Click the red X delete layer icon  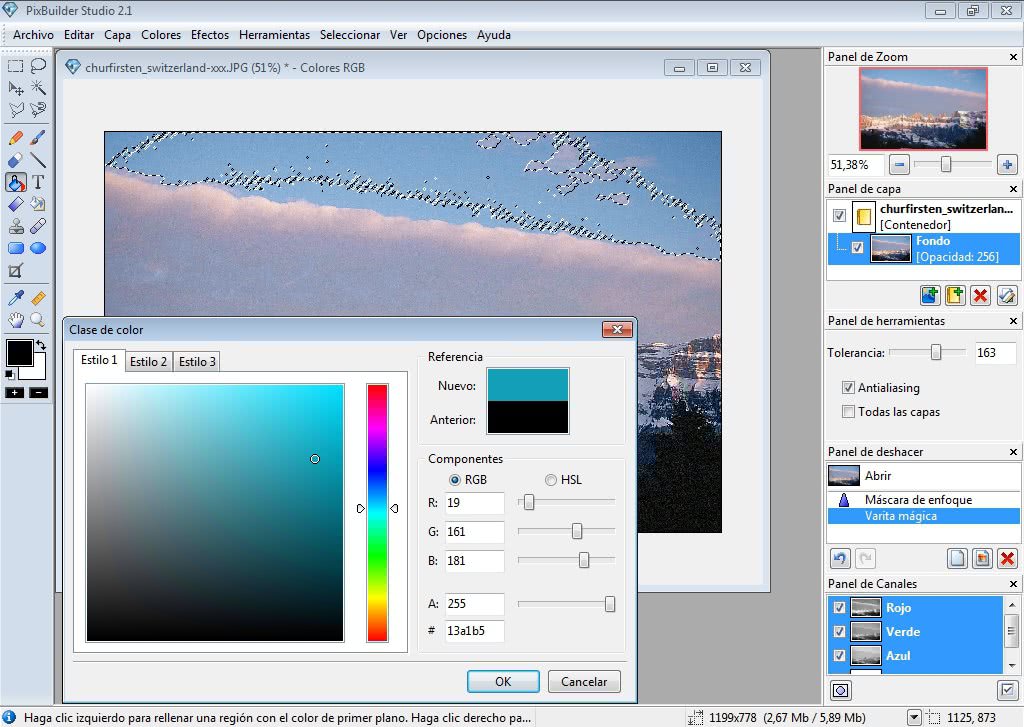[981, 295]
